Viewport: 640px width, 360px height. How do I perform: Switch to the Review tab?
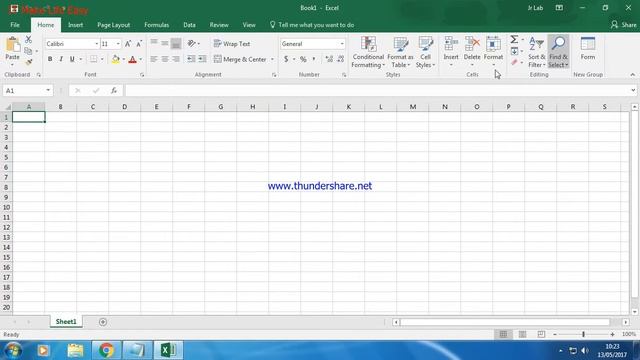219,25
